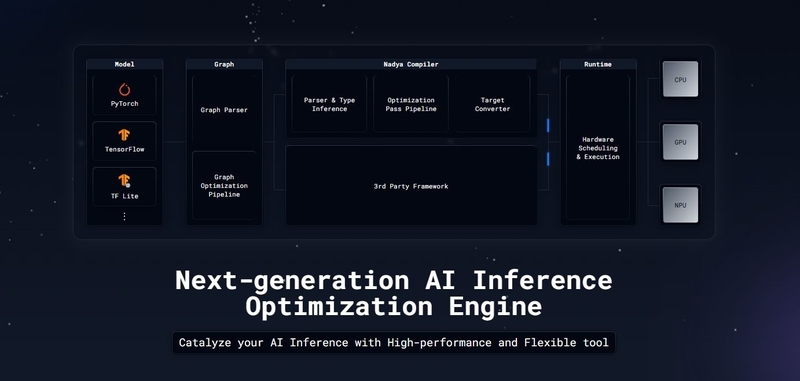
Task: Click the lower blue connector bar
Action: pyautogui.click(x=548, y=159)
